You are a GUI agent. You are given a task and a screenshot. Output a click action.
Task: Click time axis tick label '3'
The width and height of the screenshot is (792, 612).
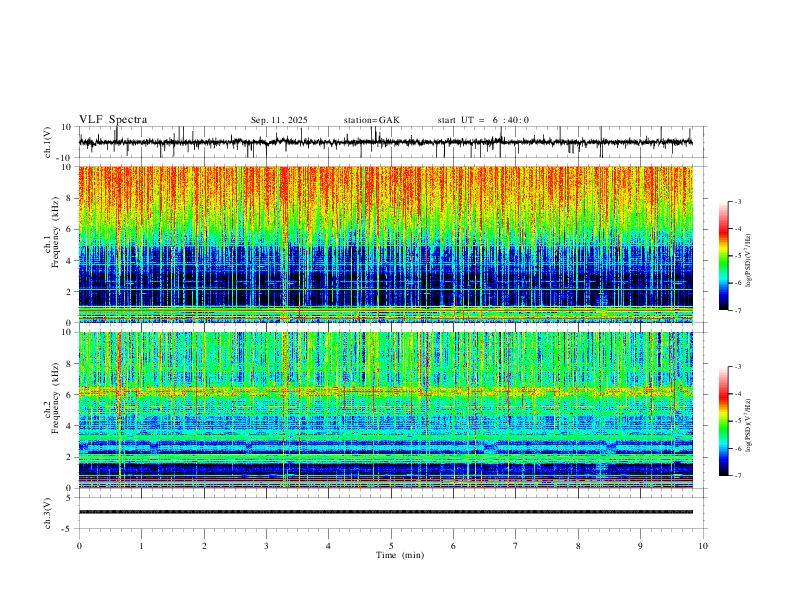pos(266,546)
